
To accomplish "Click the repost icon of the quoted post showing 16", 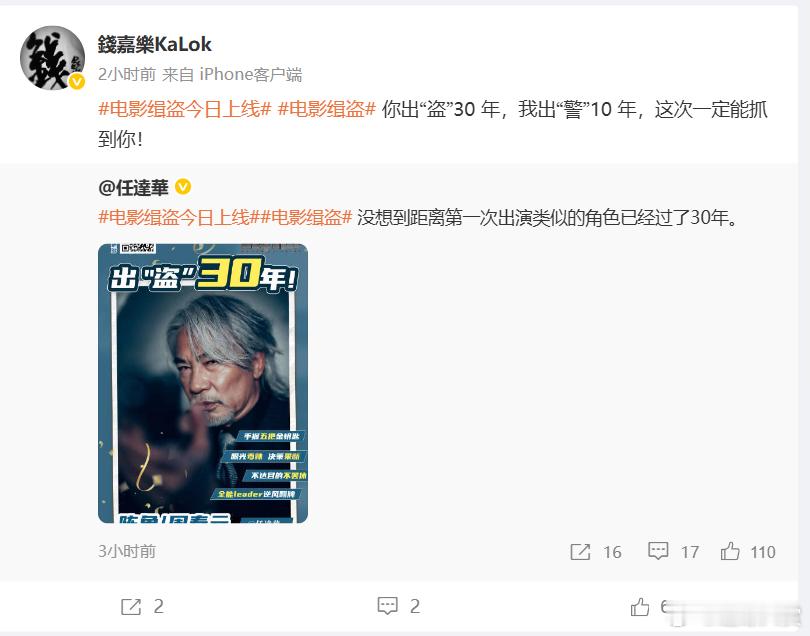I will tap(580, 552).
